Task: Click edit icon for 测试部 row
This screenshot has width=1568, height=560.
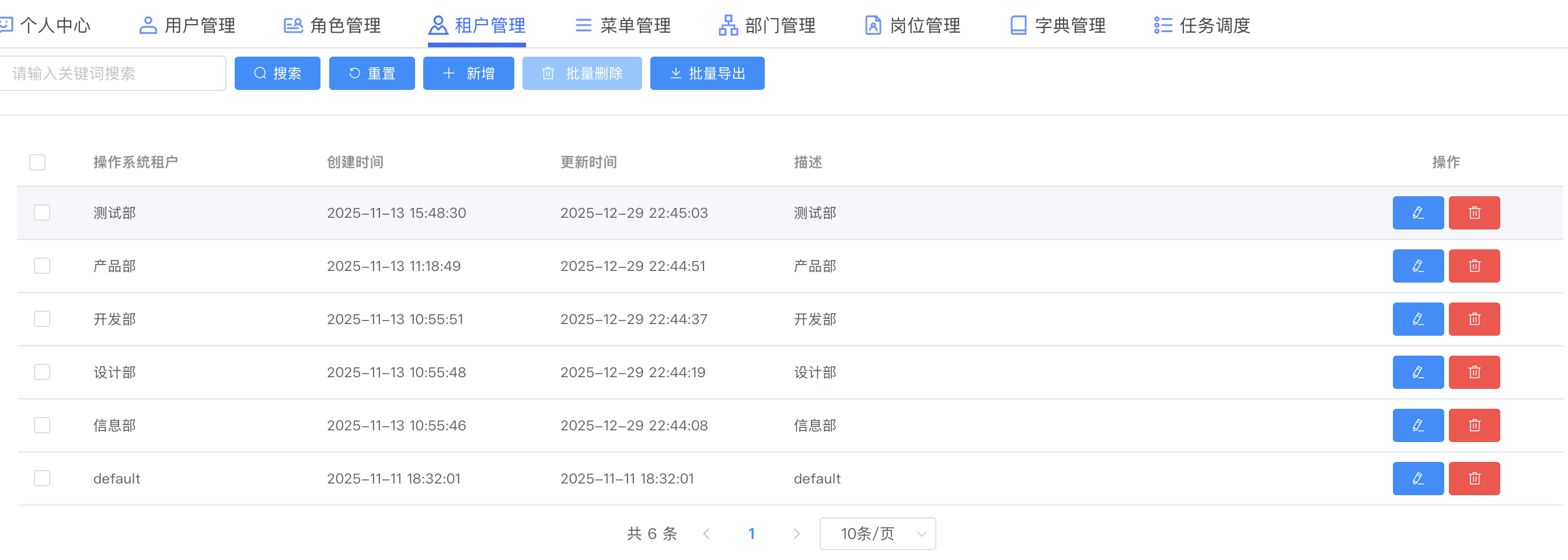Action: 1417,213
